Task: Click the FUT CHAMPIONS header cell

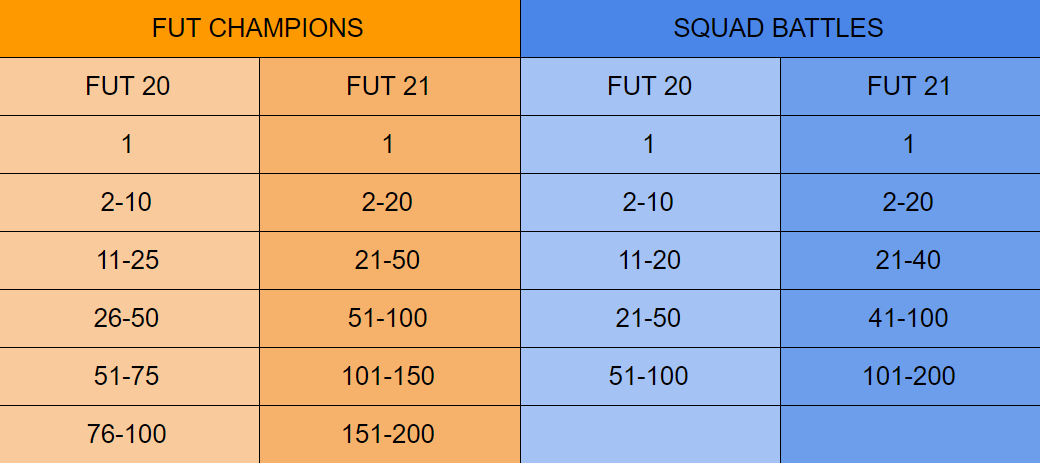Action: point(259,29)
